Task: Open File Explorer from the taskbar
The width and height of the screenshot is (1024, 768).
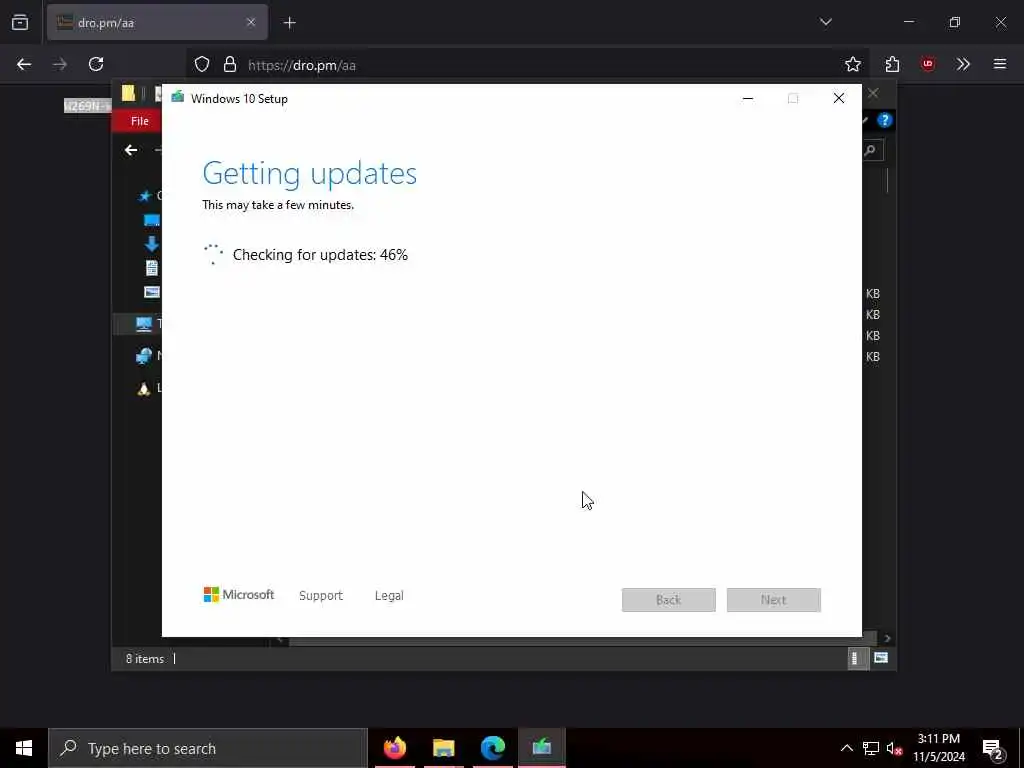Action: (443, 748)
